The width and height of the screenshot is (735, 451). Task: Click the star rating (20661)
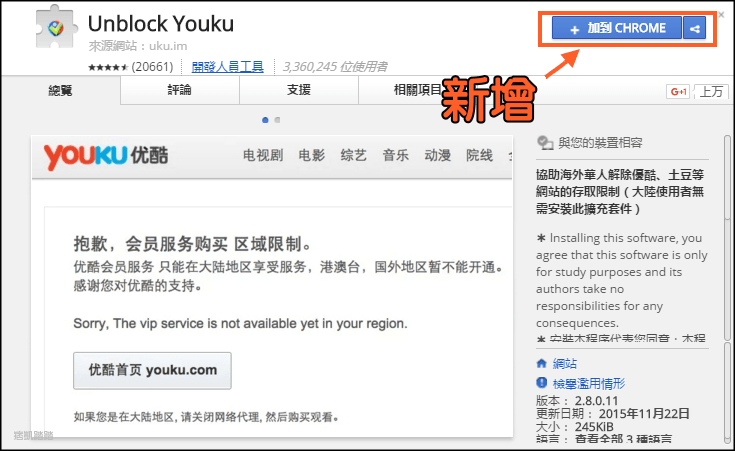tap(131, 67)
